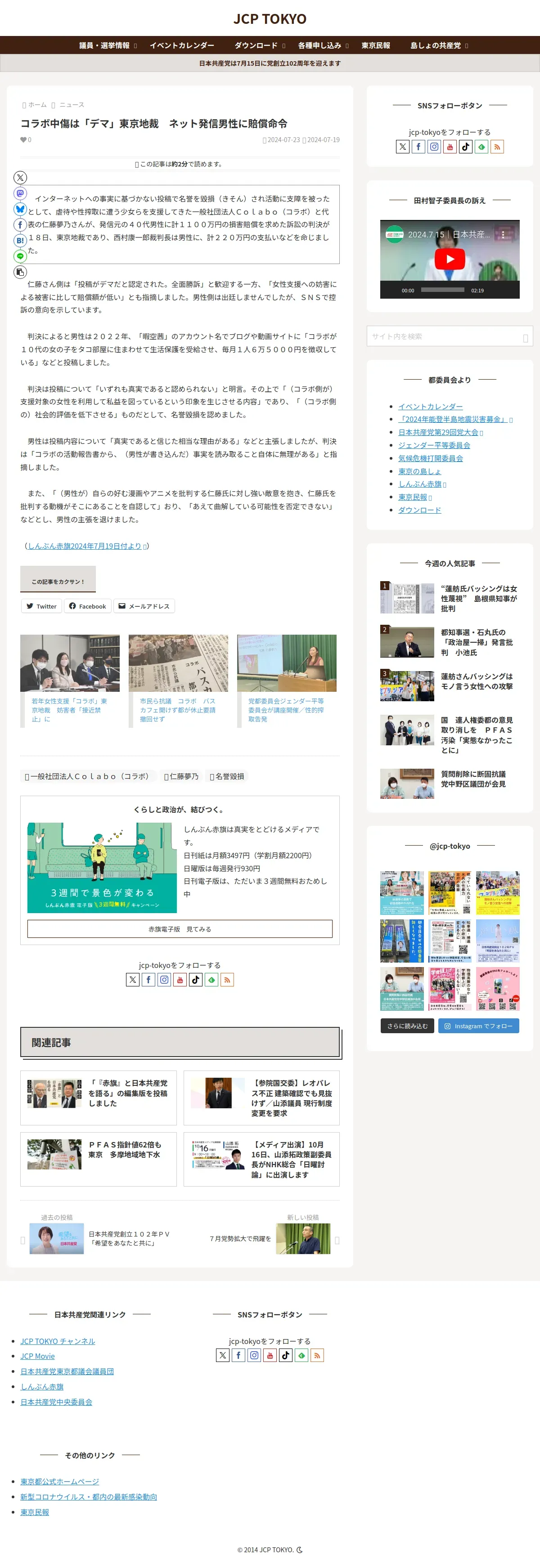540x1568 pixels.
Task: Click the 赤旗電子版 見てみる button
Action: click(180, 929)
